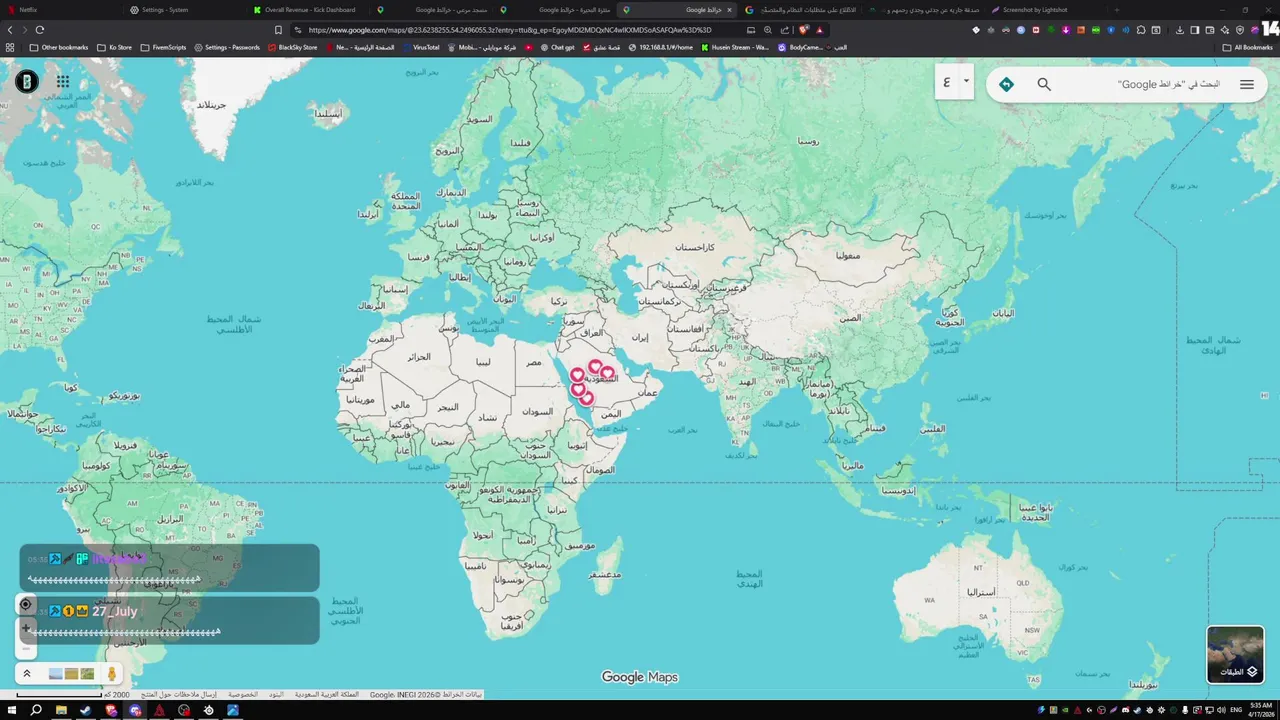
Task: Click the ENG language indicator
Action: (1236, 710)
